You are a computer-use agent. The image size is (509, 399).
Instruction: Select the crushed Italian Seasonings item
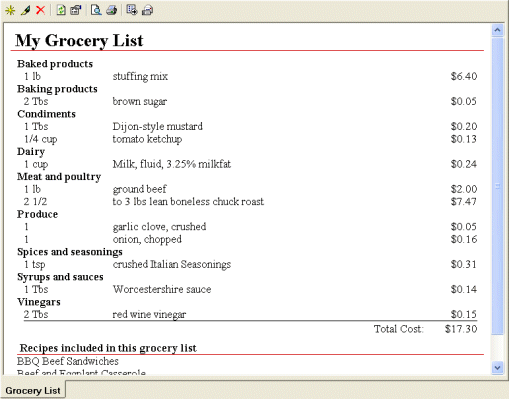pos(172,265)
